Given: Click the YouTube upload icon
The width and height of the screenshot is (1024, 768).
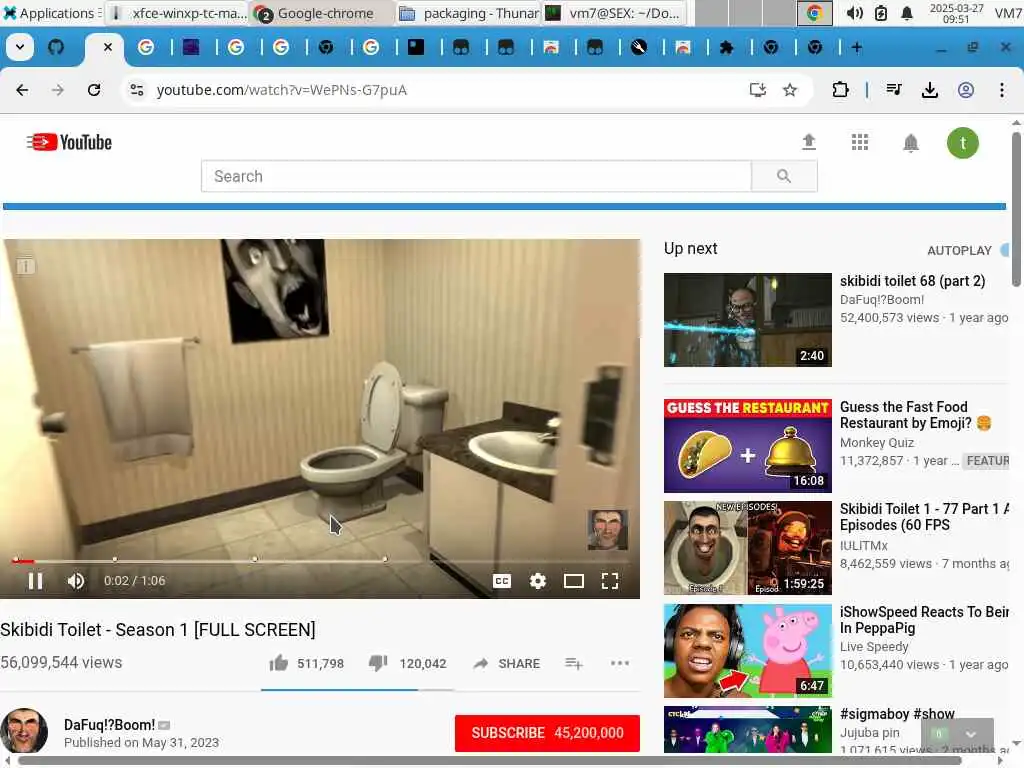Looking at the screenshot, I should [x=808, y=142].
